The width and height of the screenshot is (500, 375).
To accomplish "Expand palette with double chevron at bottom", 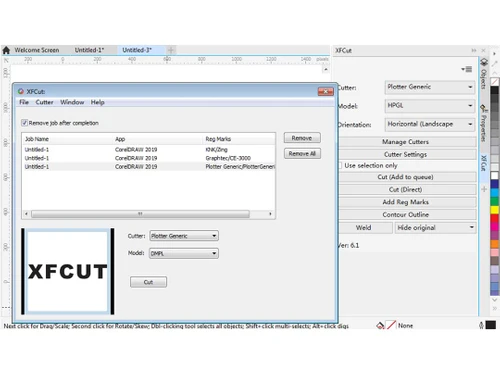I will tap(495, 309).
